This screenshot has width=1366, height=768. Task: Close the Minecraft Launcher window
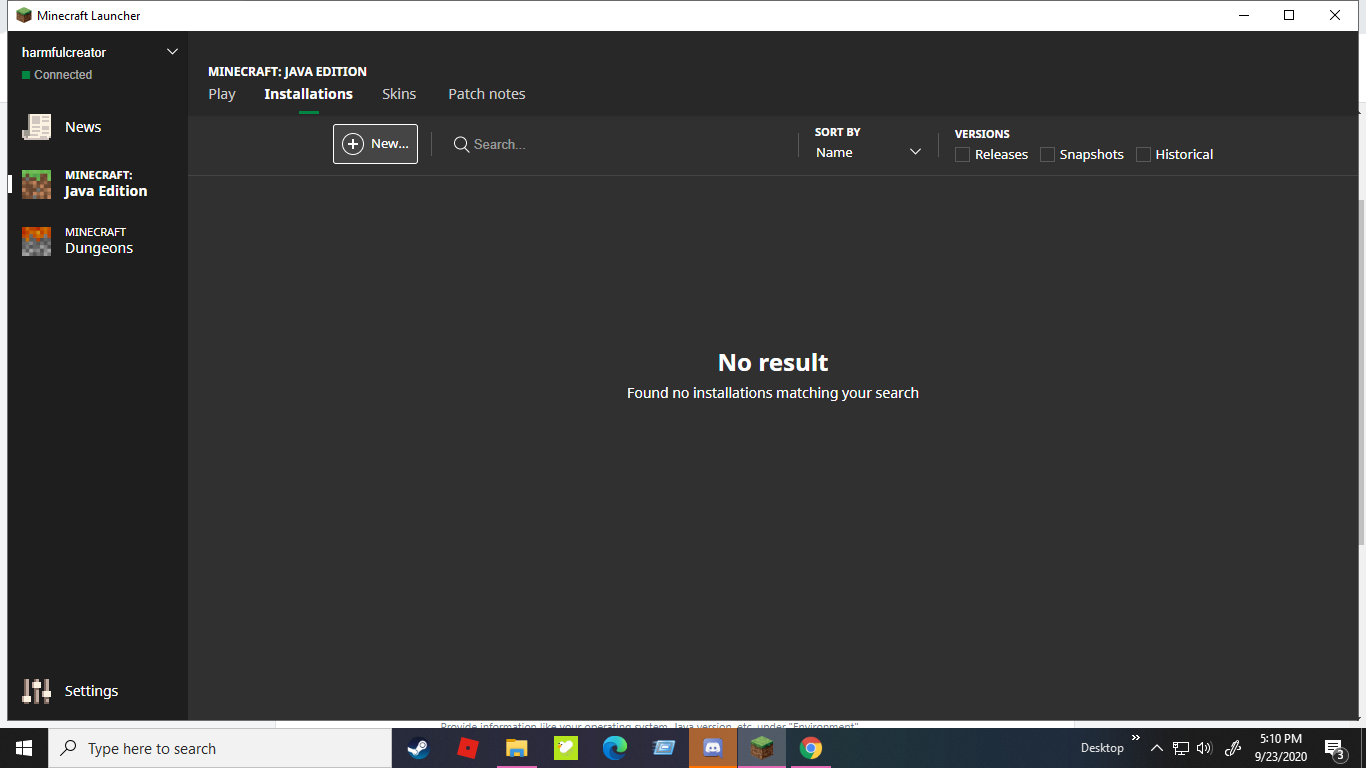point(1335,16)
